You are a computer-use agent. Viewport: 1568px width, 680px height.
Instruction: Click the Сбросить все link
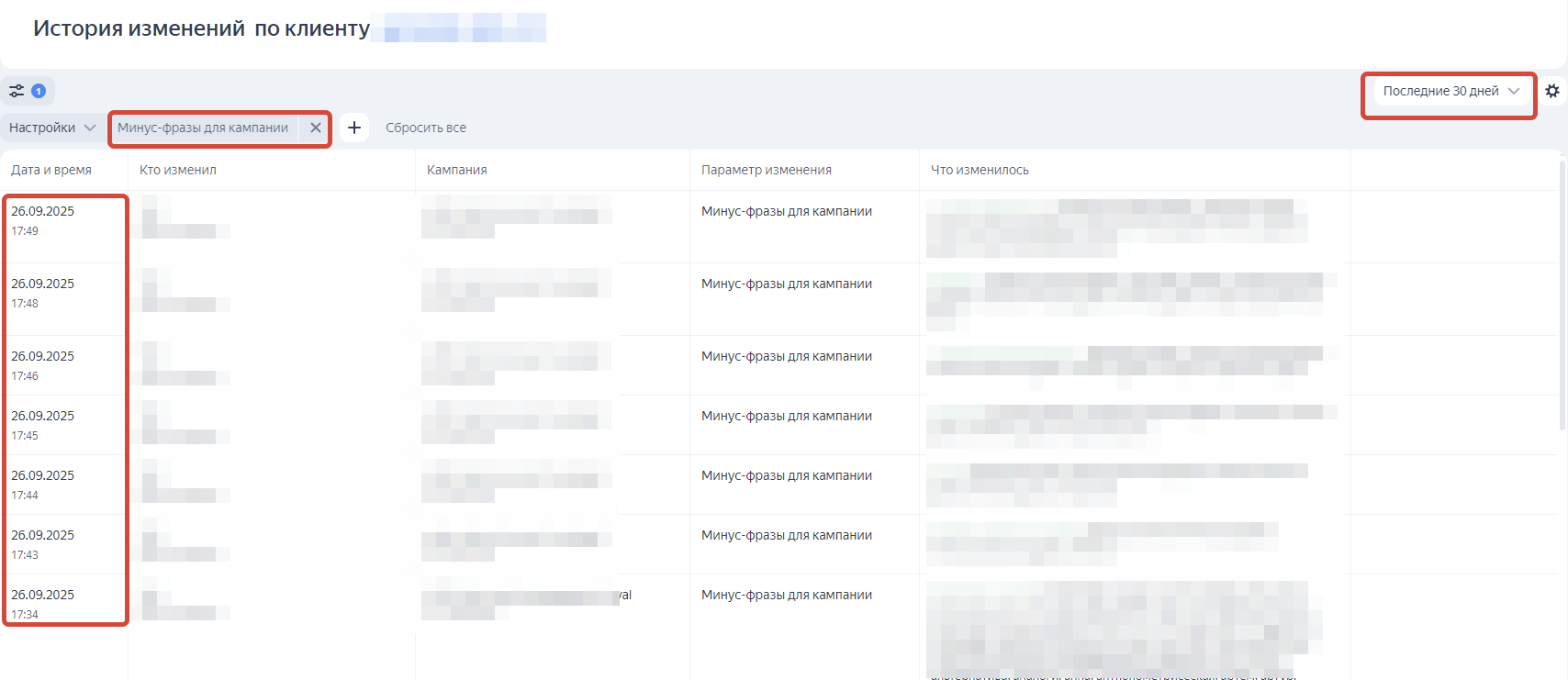point(425,128)
